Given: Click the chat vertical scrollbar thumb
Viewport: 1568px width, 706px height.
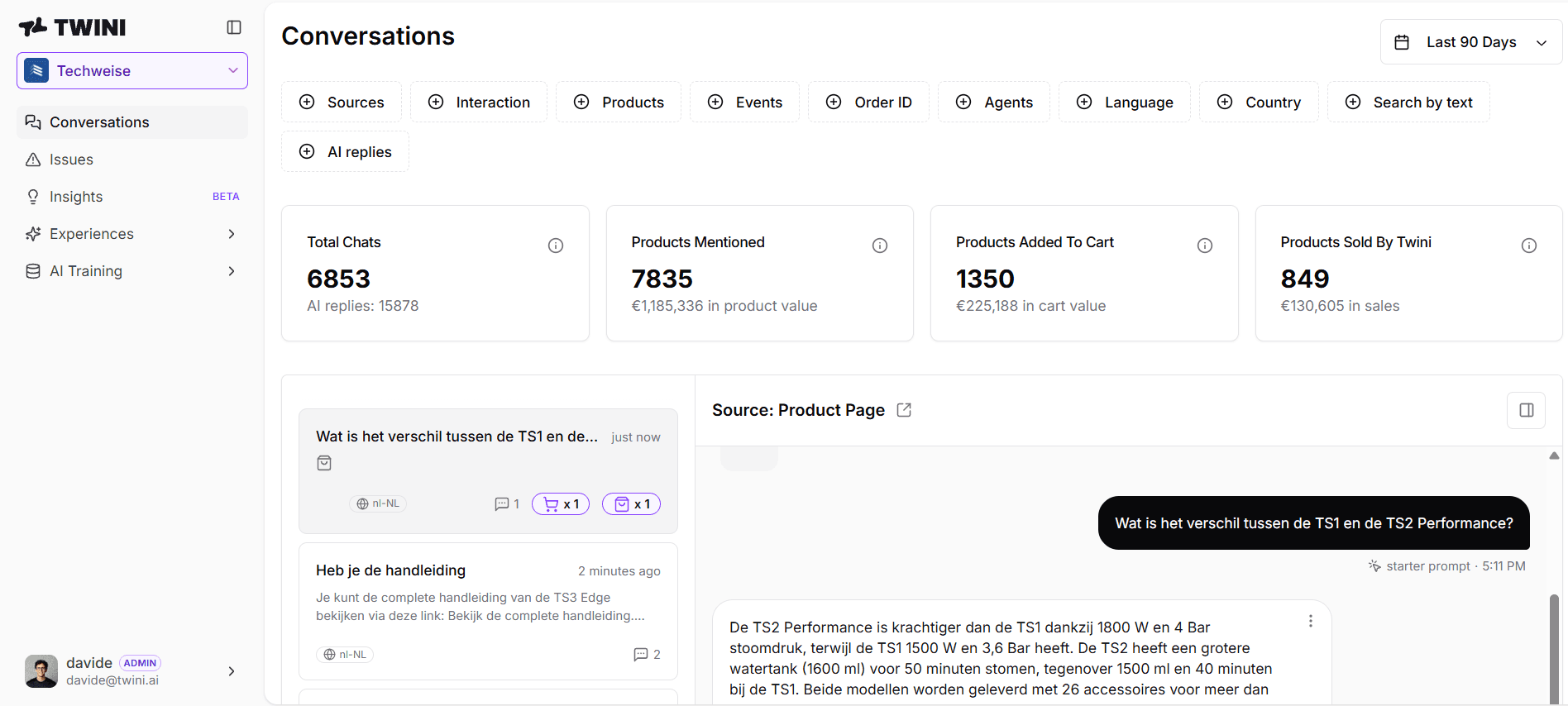Looking at the screenshot, I should click(x=1555, y=649).
